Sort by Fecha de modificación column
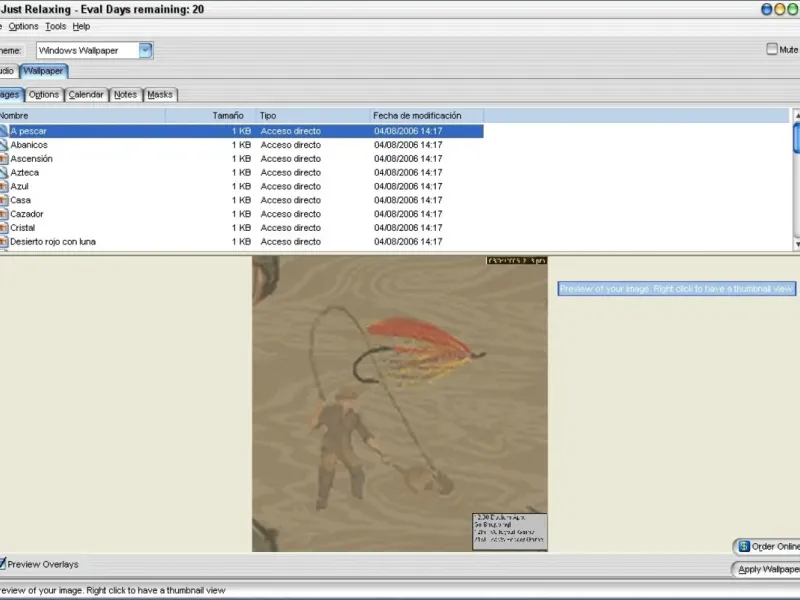 pos(427,115)
